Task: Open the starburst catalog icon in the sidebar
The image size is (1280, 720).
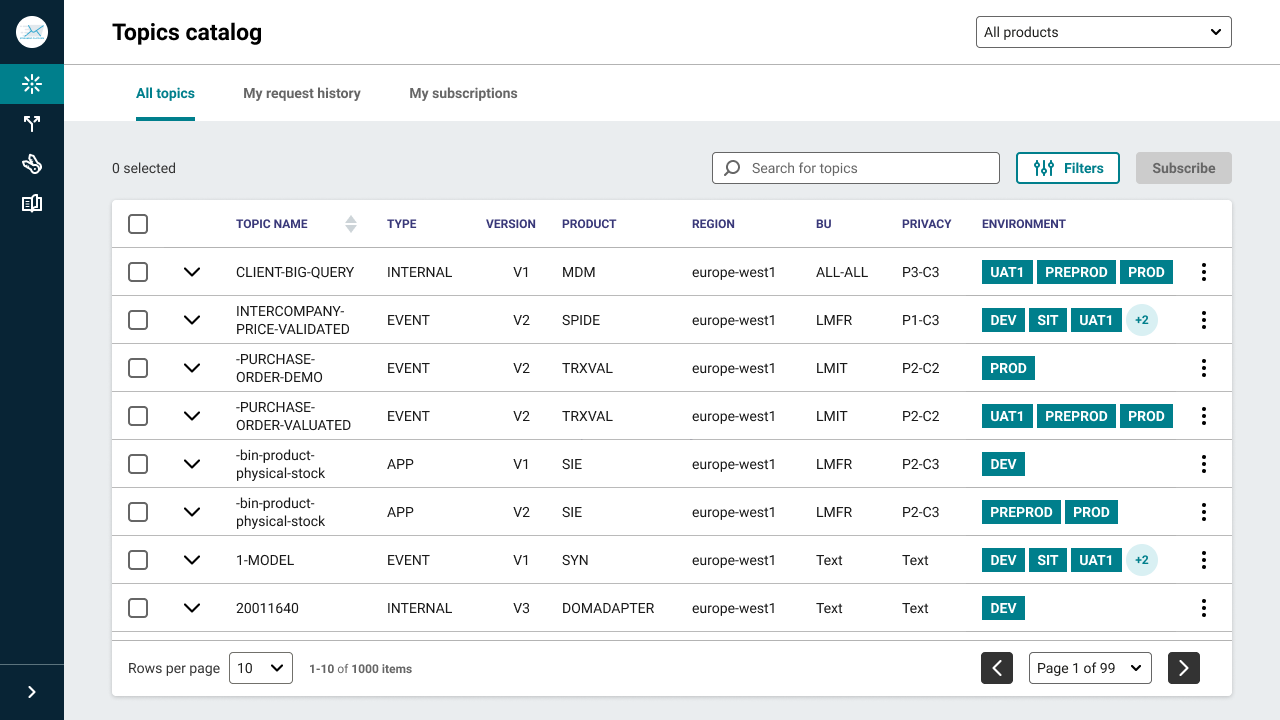Action: 32,84
